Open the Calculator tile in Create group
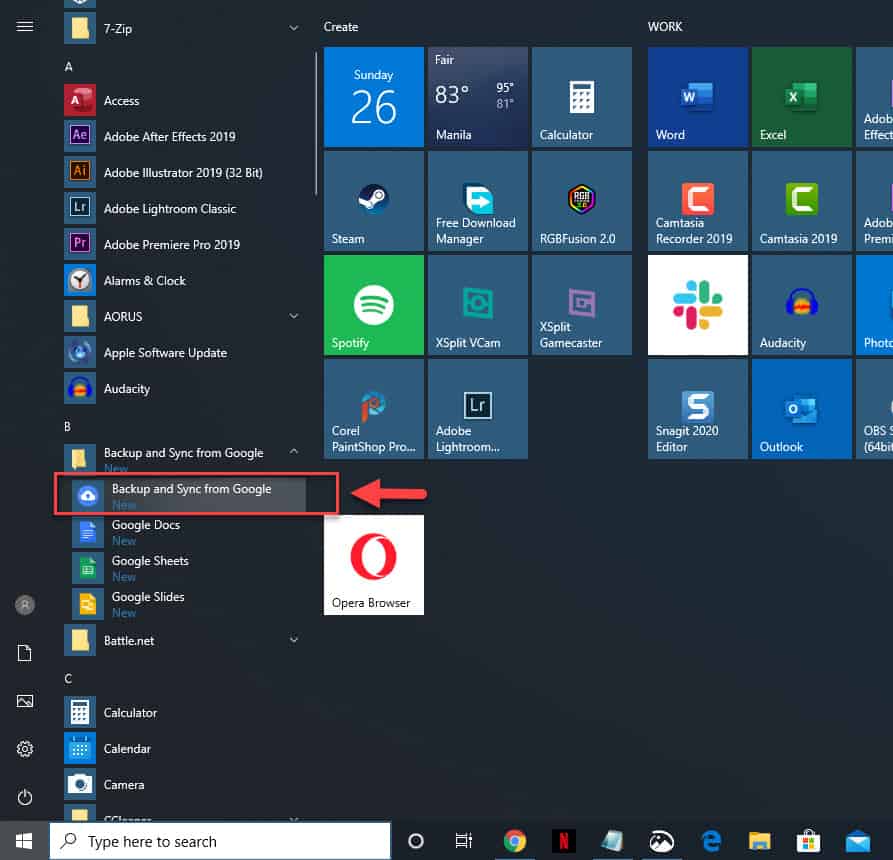 pos(581,97)
